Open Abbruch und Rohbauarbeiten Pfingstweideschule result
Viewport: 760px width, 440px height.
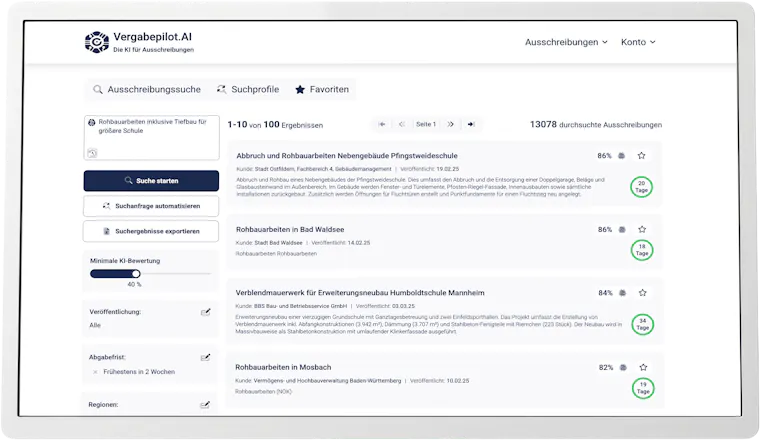pyautogui.click(x=347, y=156)
